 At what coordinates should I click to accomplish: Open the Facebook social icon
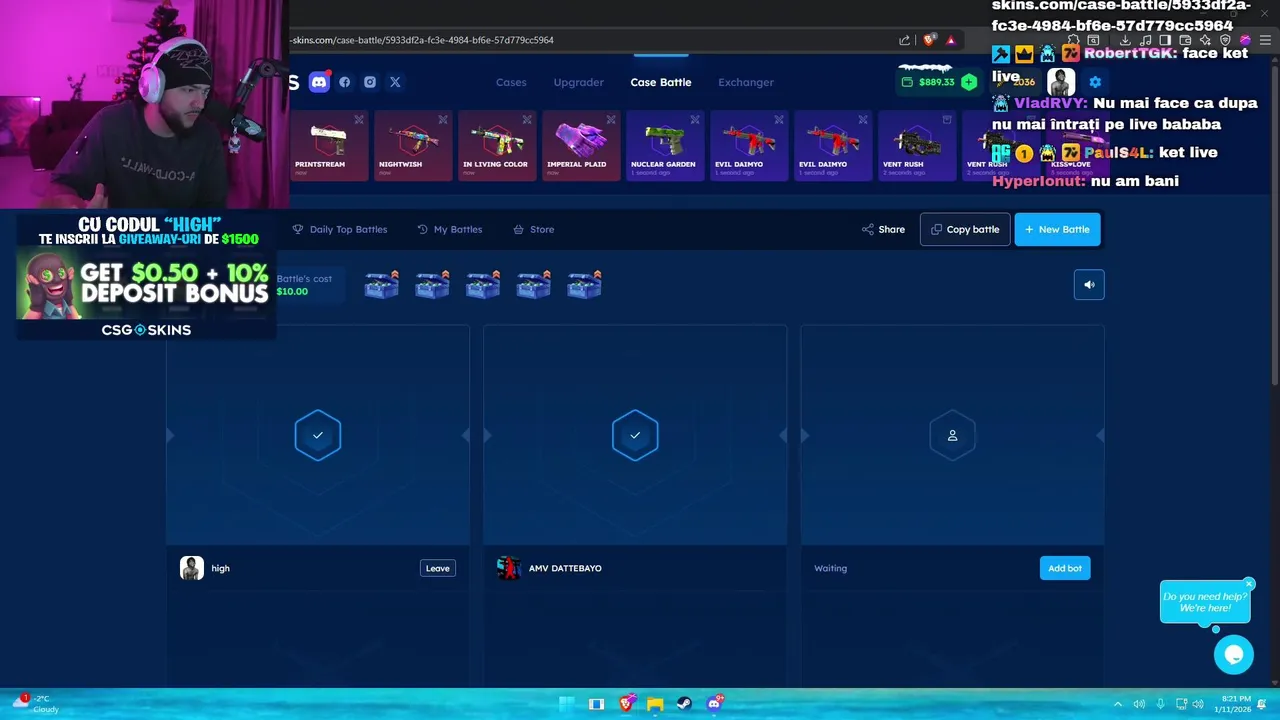[345, 82]
